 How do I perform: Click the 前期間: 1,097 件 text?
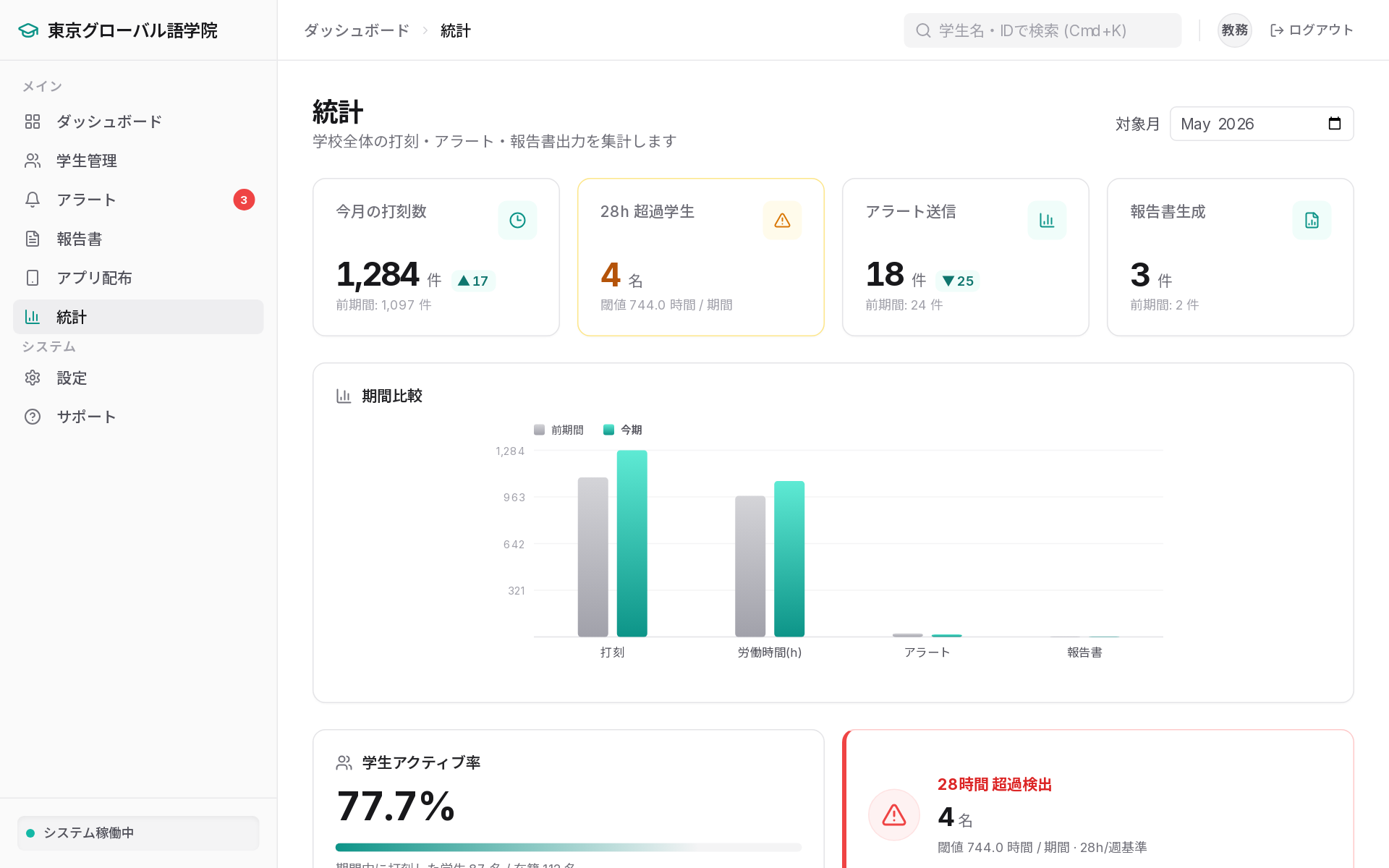(x=383, y=305)
